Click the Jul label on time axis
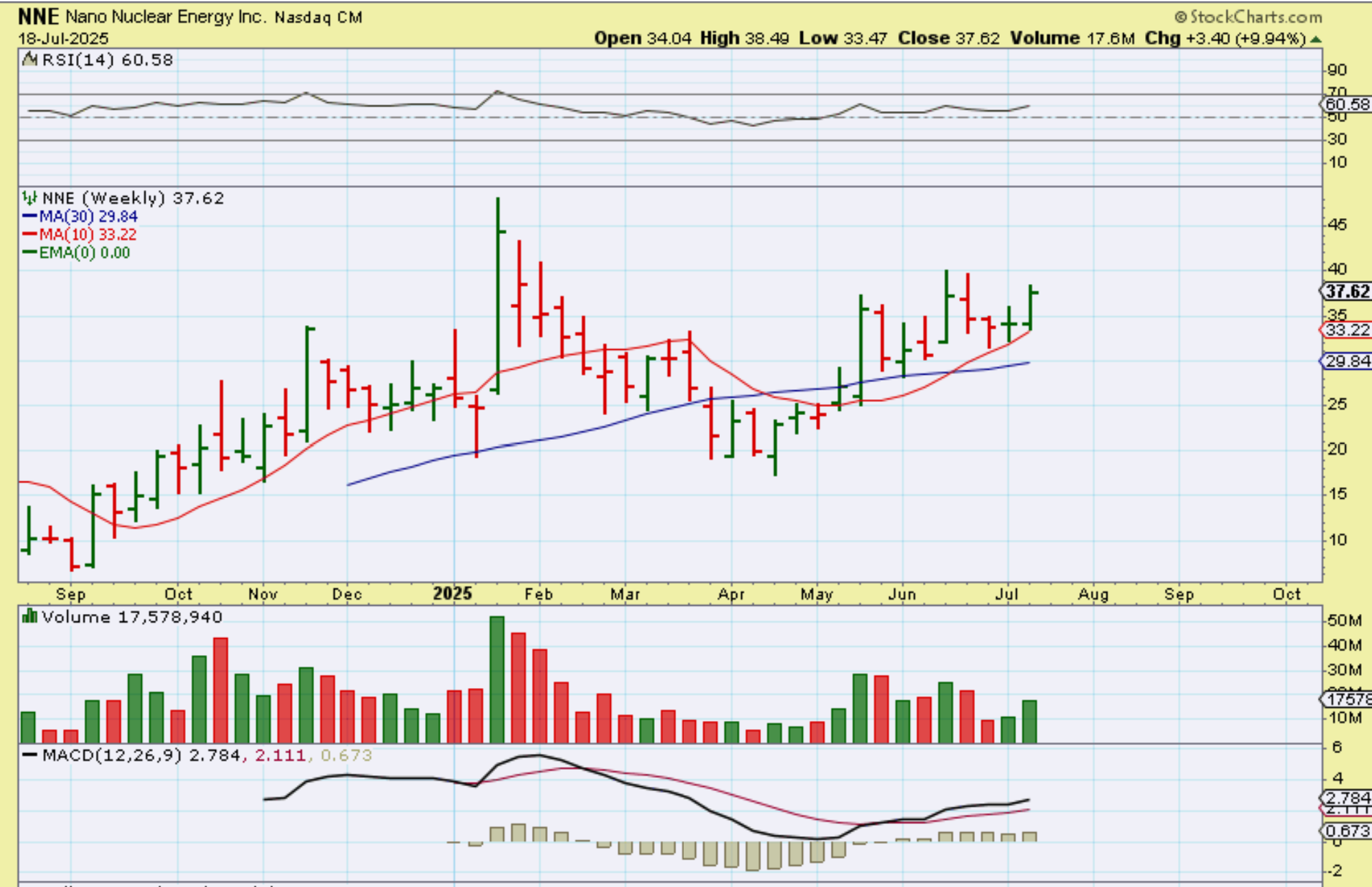Viewport: 1372px width, 887px height. point(1006,594)
